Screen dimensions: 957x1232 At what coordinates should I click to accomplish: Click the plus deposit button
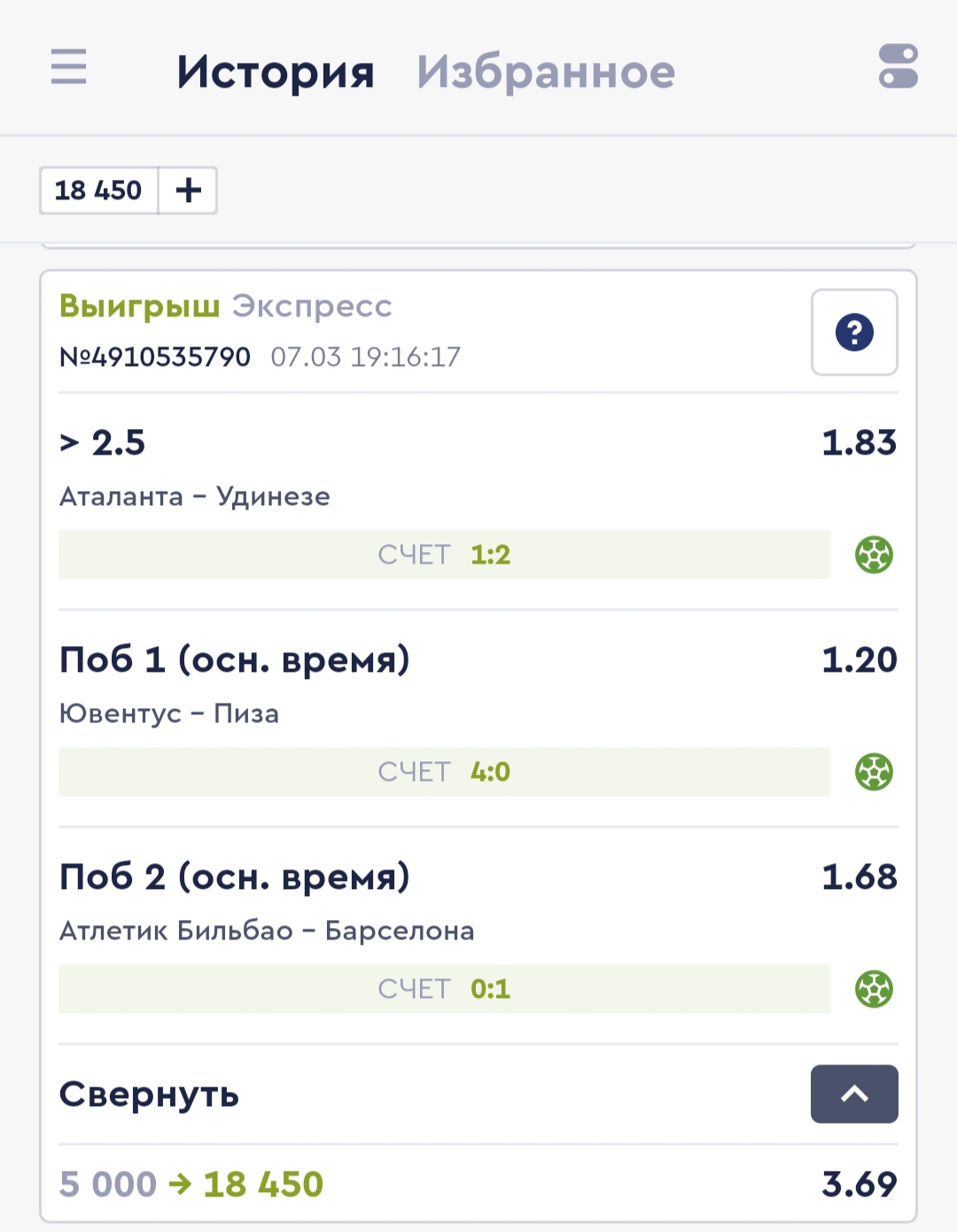coord(188,191)
